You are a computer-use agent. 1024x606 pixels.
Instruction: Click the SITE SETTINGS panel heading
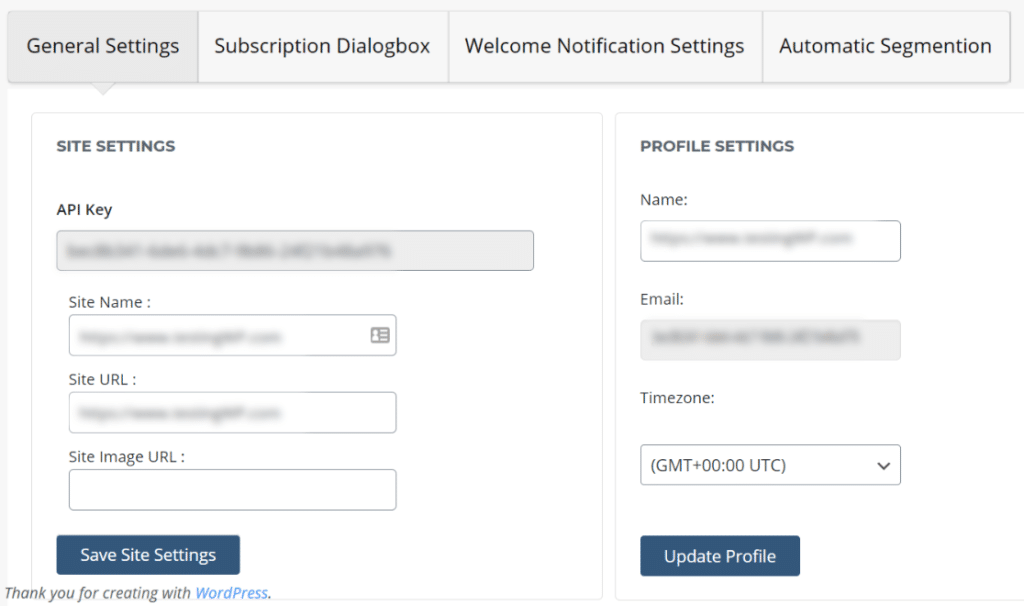click(x=116, y=145)
